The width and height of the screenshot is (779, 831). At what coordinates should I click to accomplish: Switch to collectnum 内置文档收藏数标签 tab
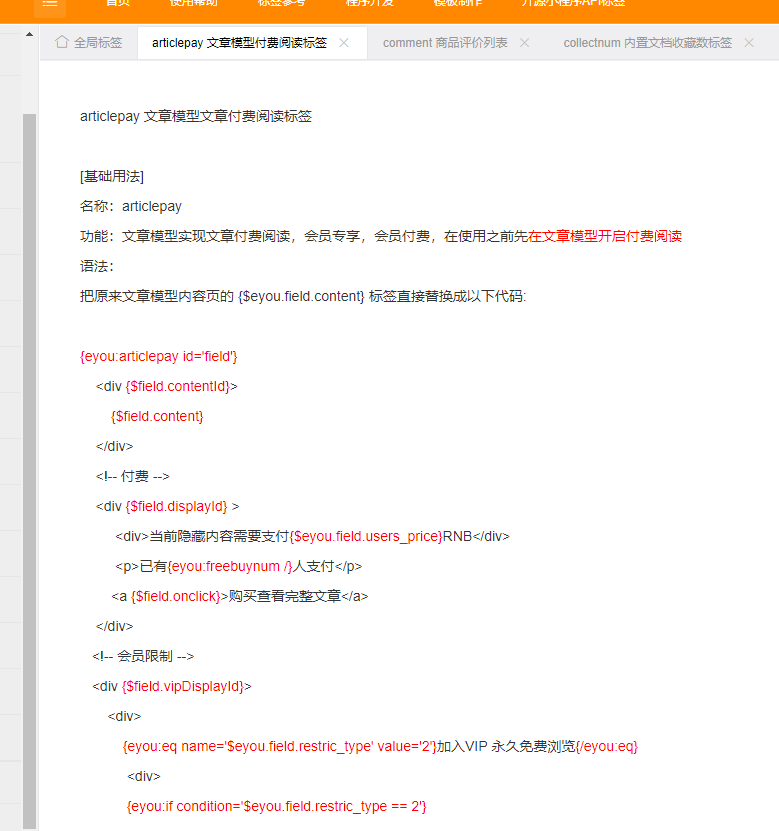point(648,43)
